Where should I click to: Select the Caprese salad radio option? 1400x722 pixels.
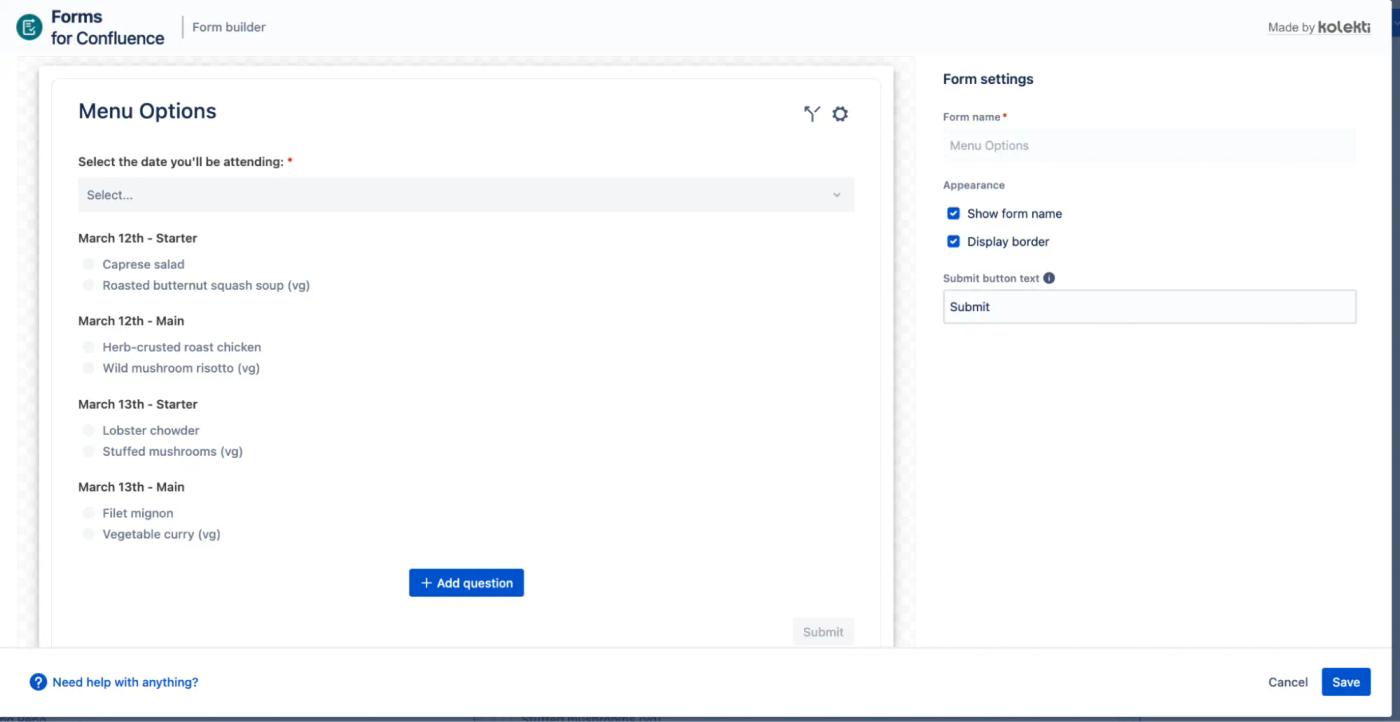click(x=88, y=265)
